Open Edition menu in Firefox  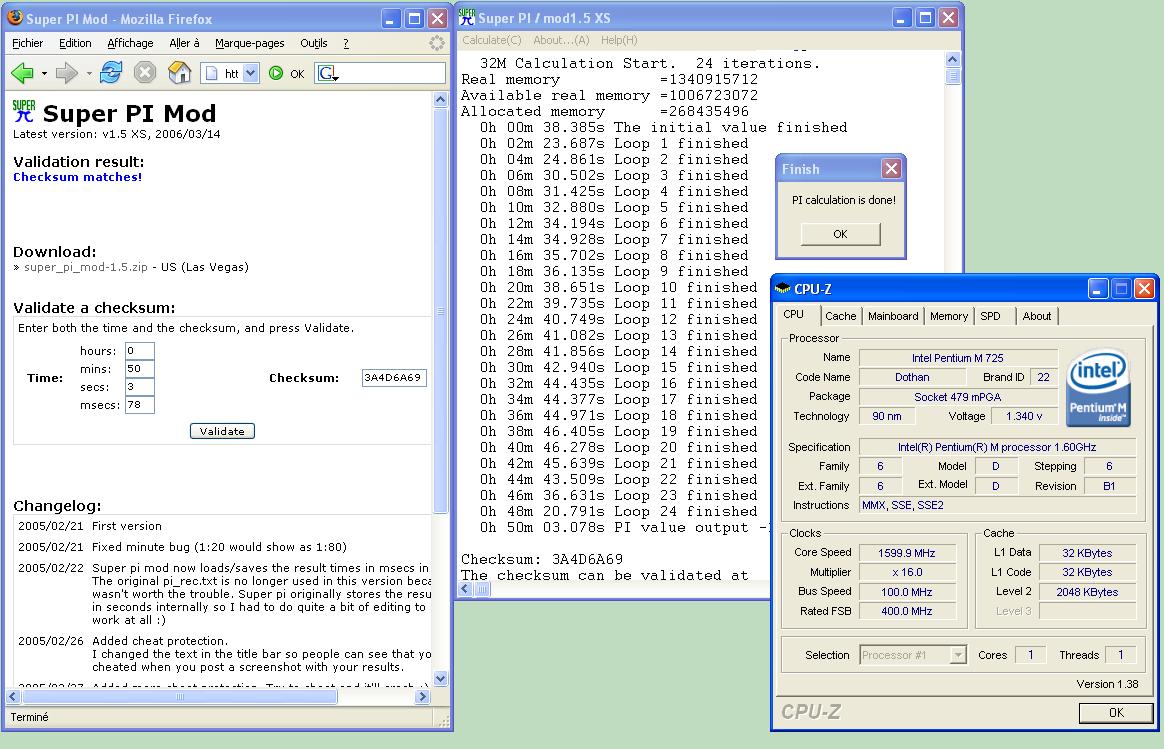point(75,43)
